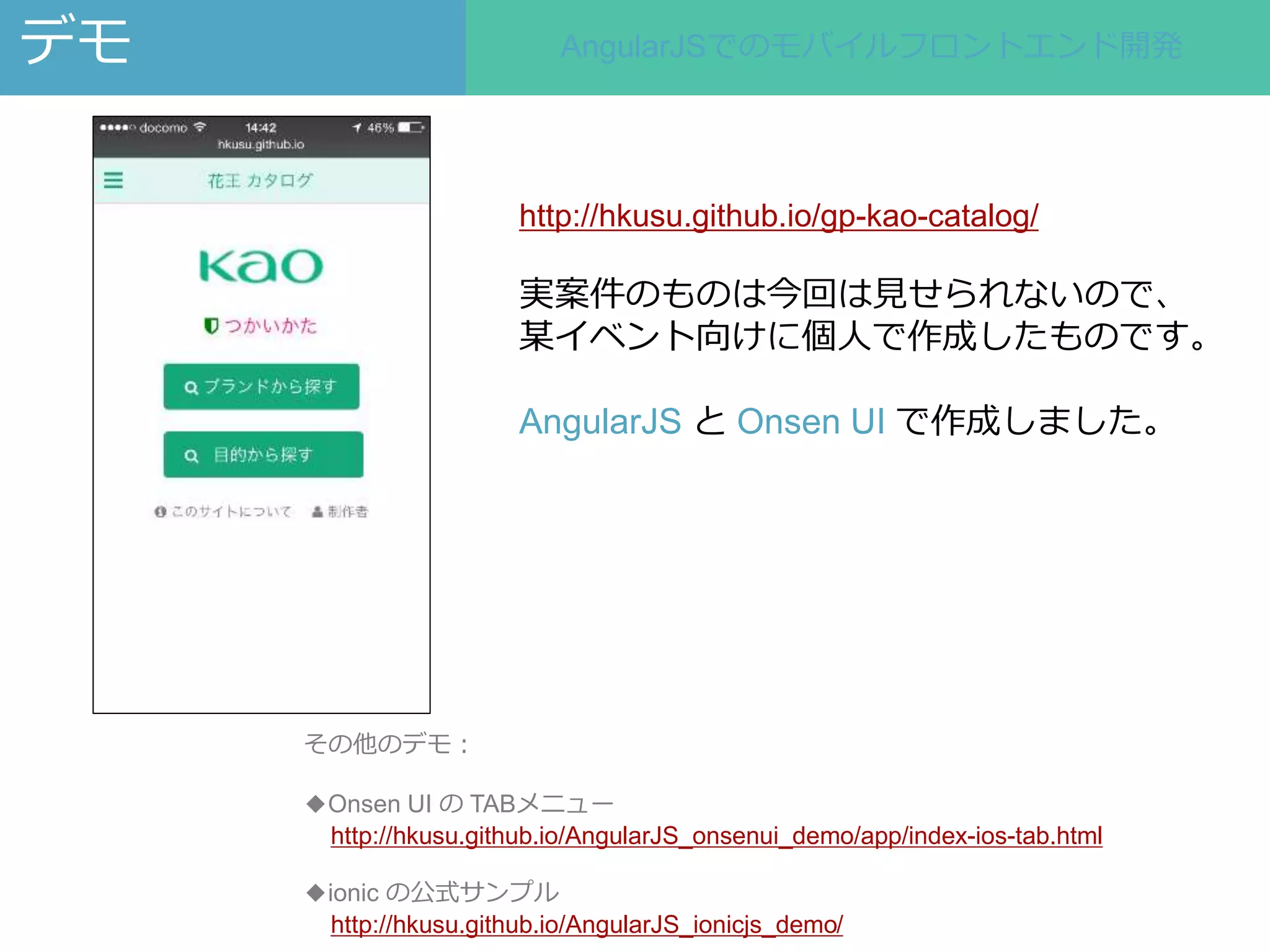Click the その他のデモ： heading
This screenshot has width=1270, height=952.
click(387, 744)
